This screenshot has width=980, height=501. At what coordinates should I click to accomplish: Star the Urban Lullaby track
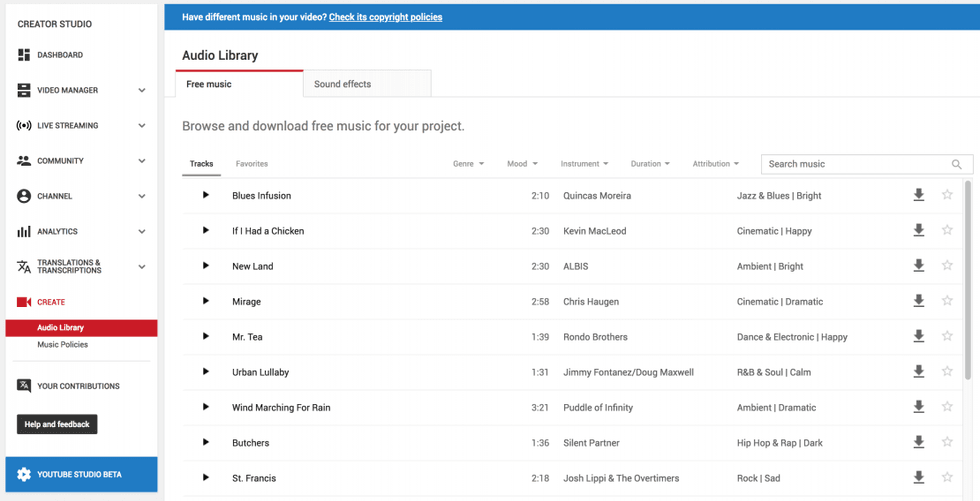(x=947, y=371)
